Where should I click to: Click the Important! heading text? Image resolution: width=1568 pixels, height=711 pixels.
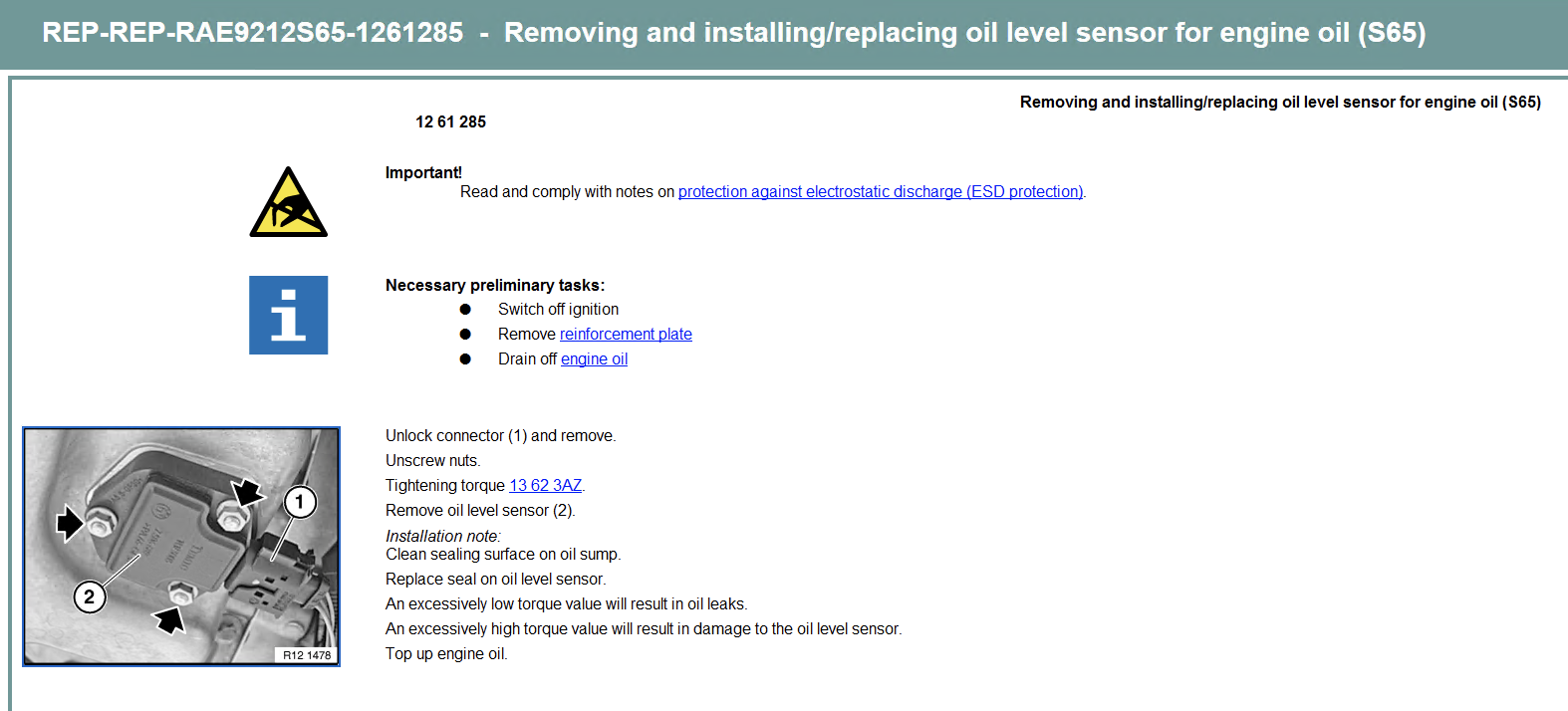click(x=423, y=172)
